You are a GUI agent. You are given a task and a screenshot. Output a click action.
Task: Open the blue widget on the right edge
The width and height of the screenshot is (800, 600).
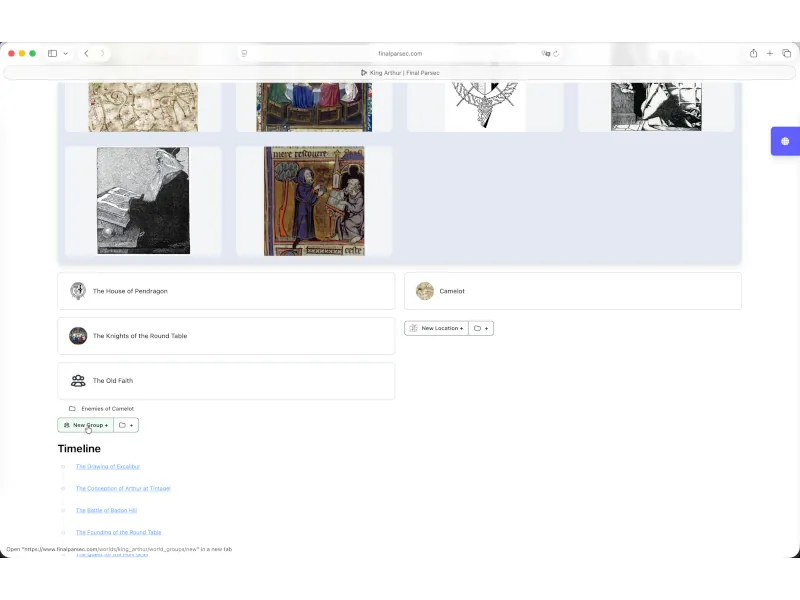[785, 141]
